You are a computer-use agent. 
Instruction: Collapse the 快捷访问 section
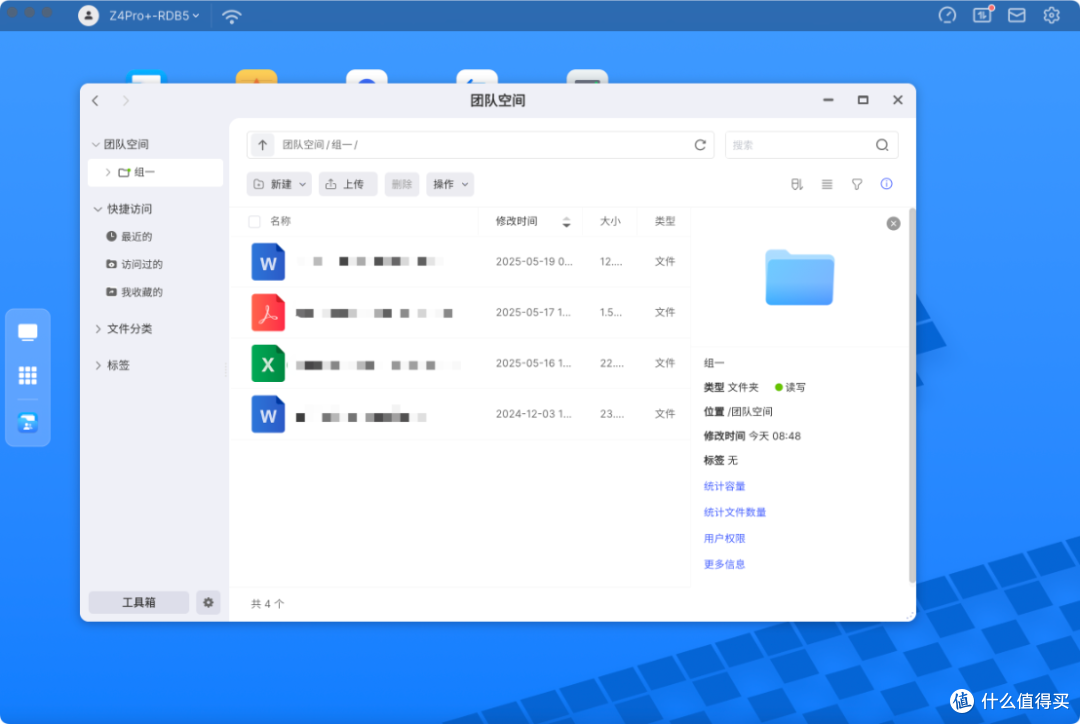(x=98, y=209)
